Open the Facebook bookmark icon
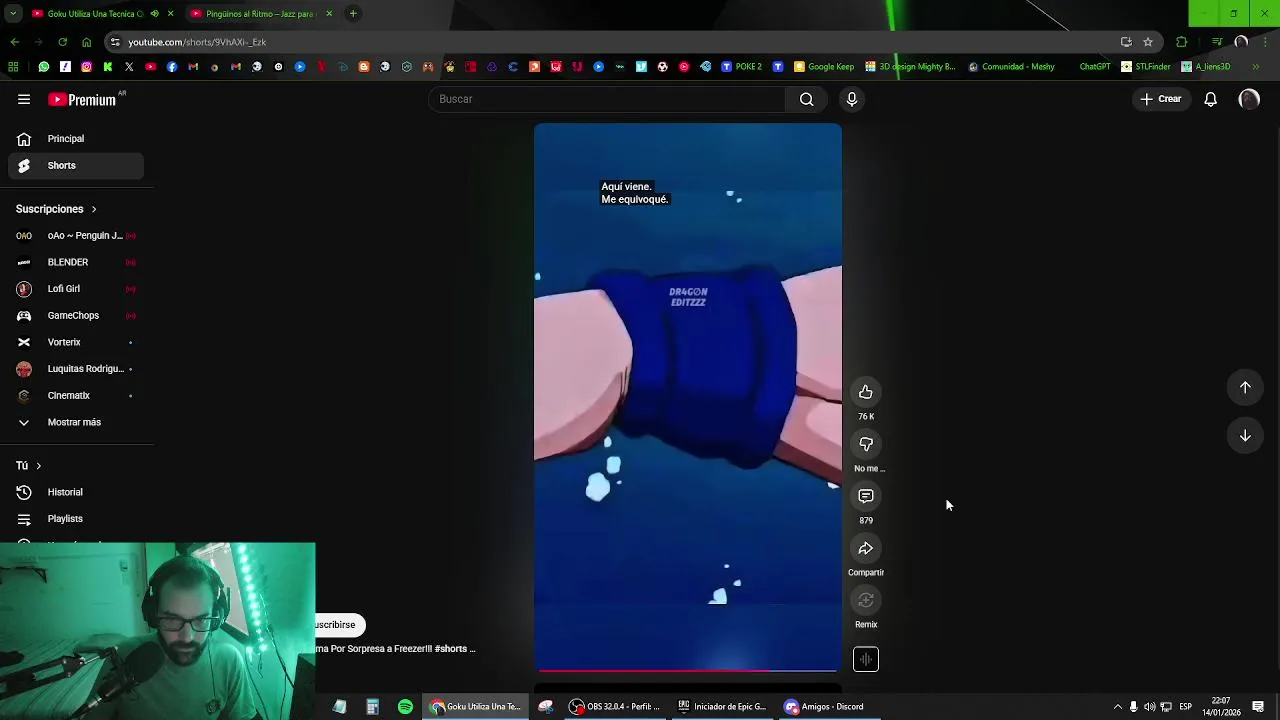Image resolution: width=1280 pixels, height=720 pixels. (172, 67)
